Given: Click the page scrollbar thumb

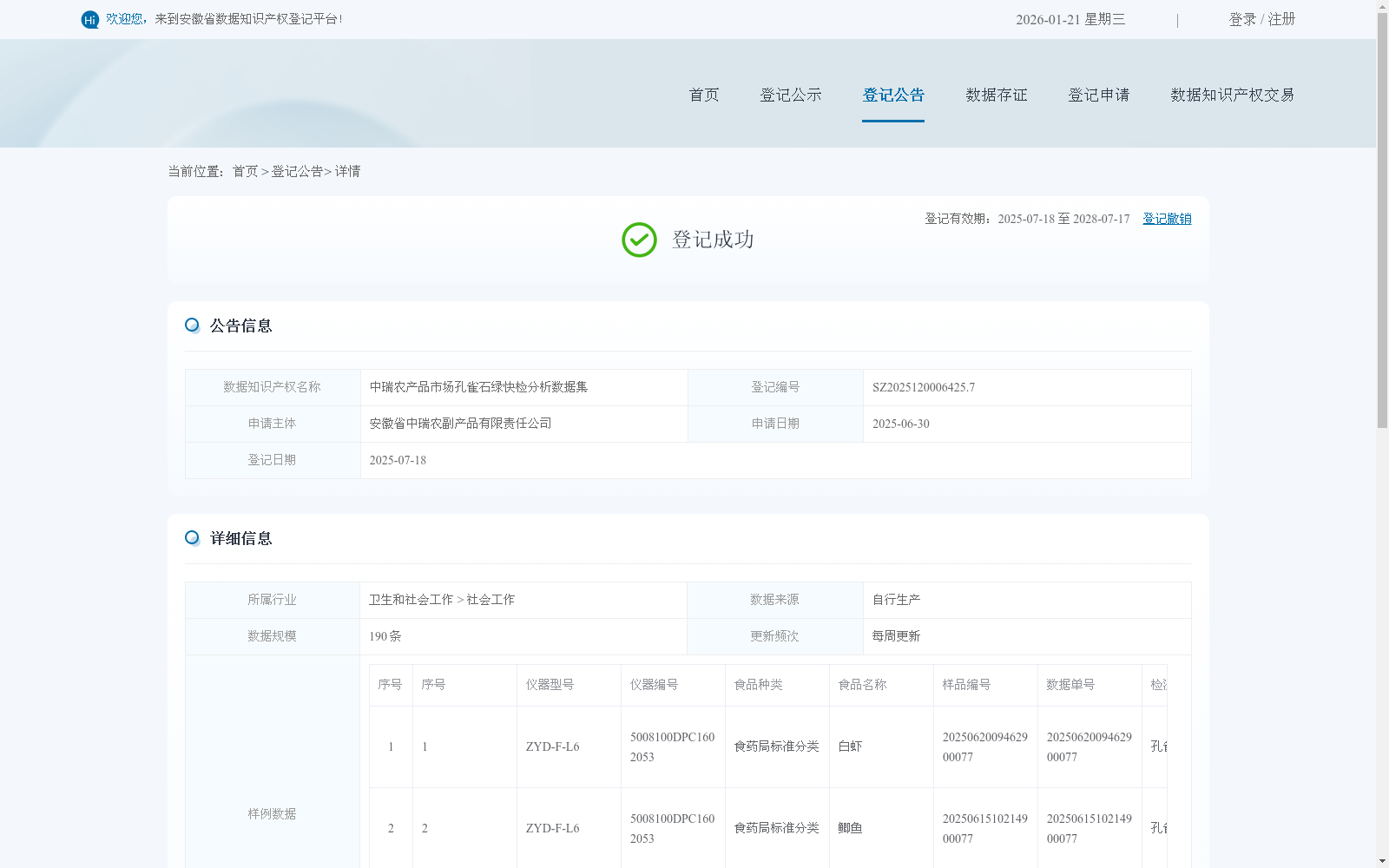Looking at the screenshot, I should point(1382,220).
